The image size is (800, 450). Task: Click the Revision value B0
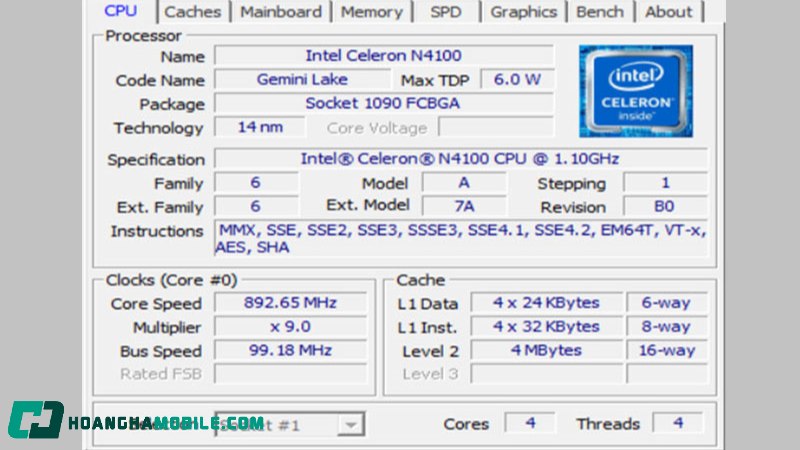665,206
